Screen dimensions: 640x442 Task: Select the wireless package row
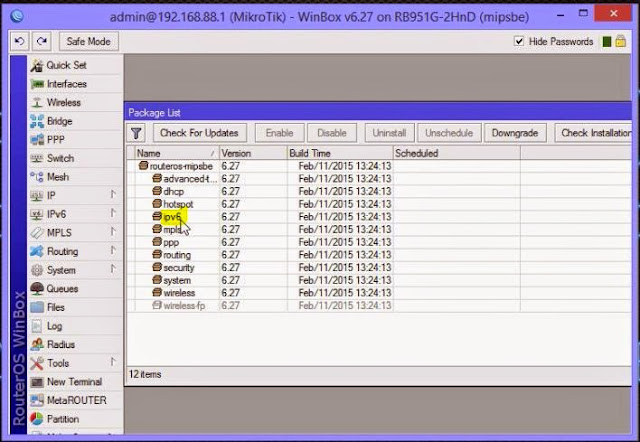pyautogui.click(x=379, y=293)
